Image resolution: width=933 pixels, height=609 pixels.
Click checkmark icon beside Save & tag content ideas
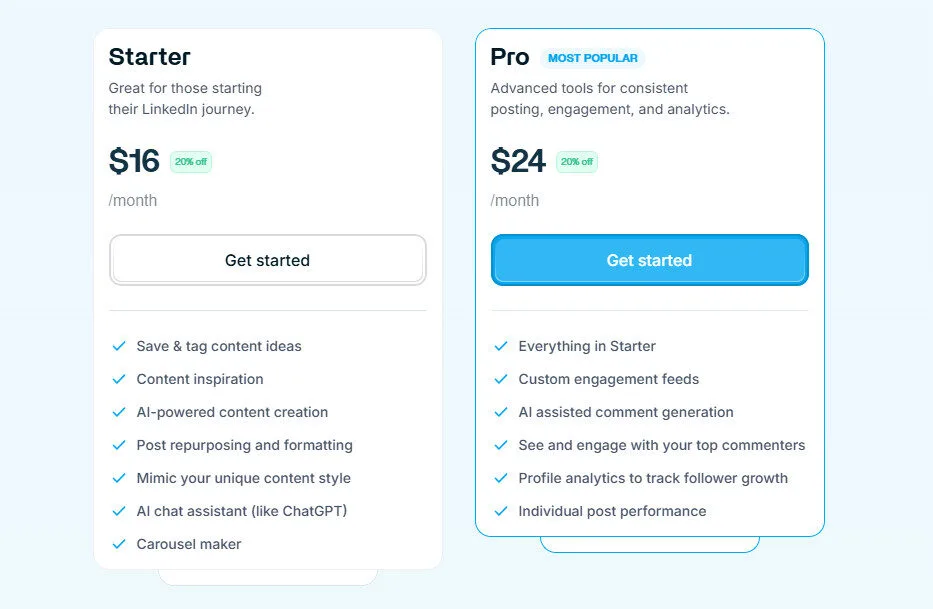click(119, 346)
